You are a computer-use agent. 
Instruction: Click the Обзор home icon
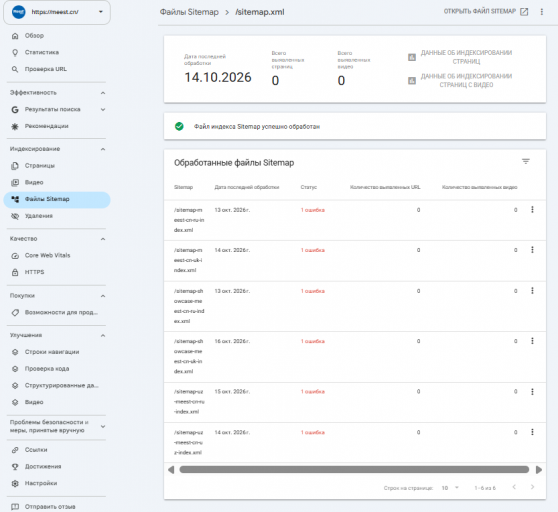[15, 36]
